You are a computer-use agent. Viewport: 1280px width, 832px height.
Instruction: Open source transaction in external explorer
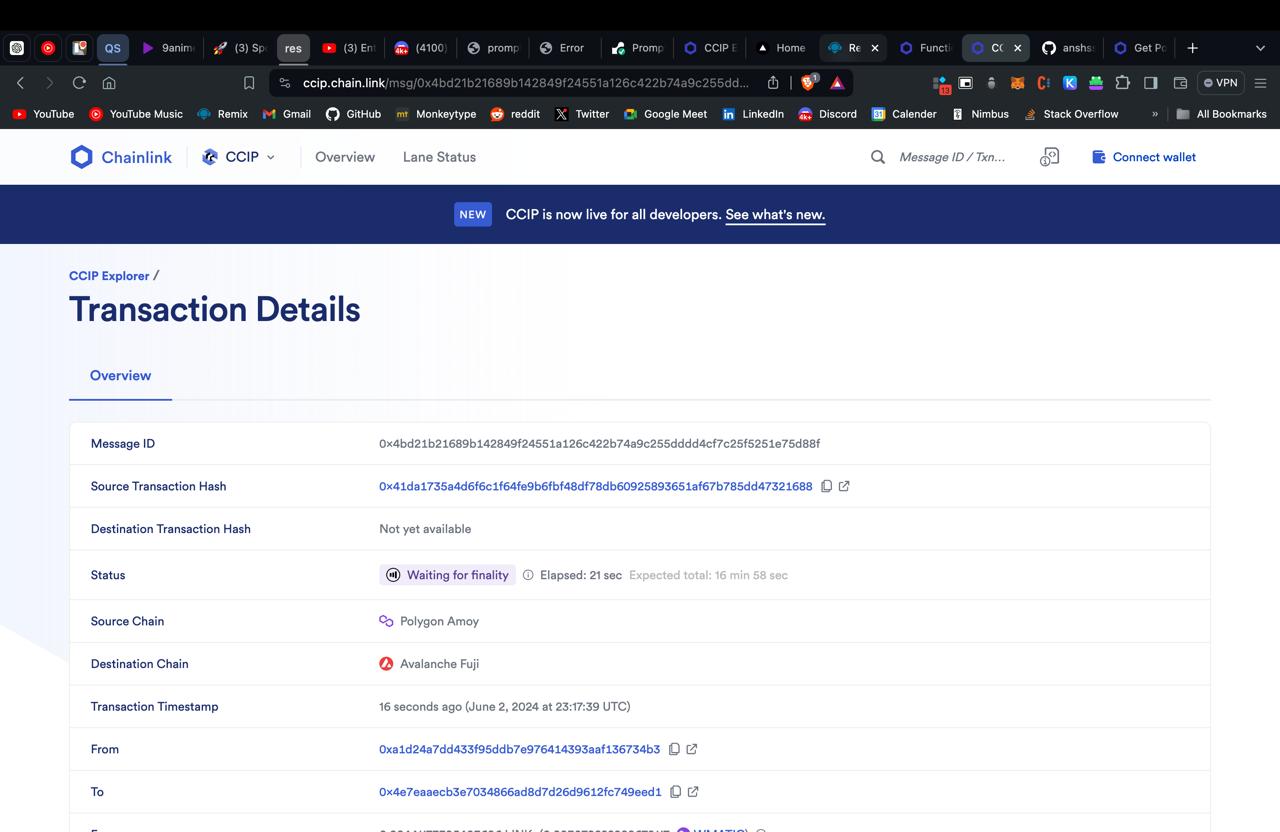(x=844, y=486)
